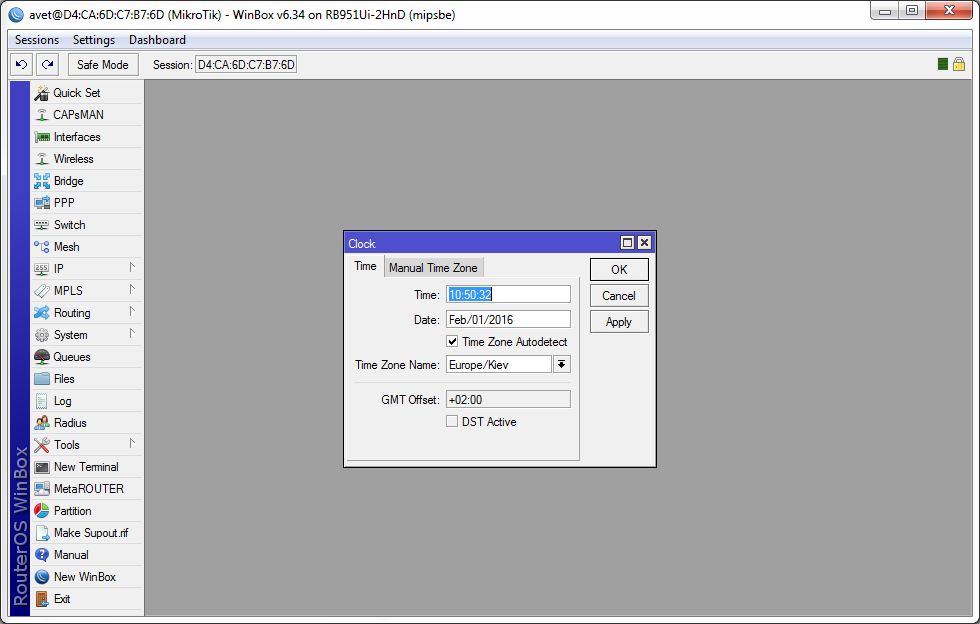Click into the Date input field
The height and width of the screenshot is (624, 980).
pos(508,320)
